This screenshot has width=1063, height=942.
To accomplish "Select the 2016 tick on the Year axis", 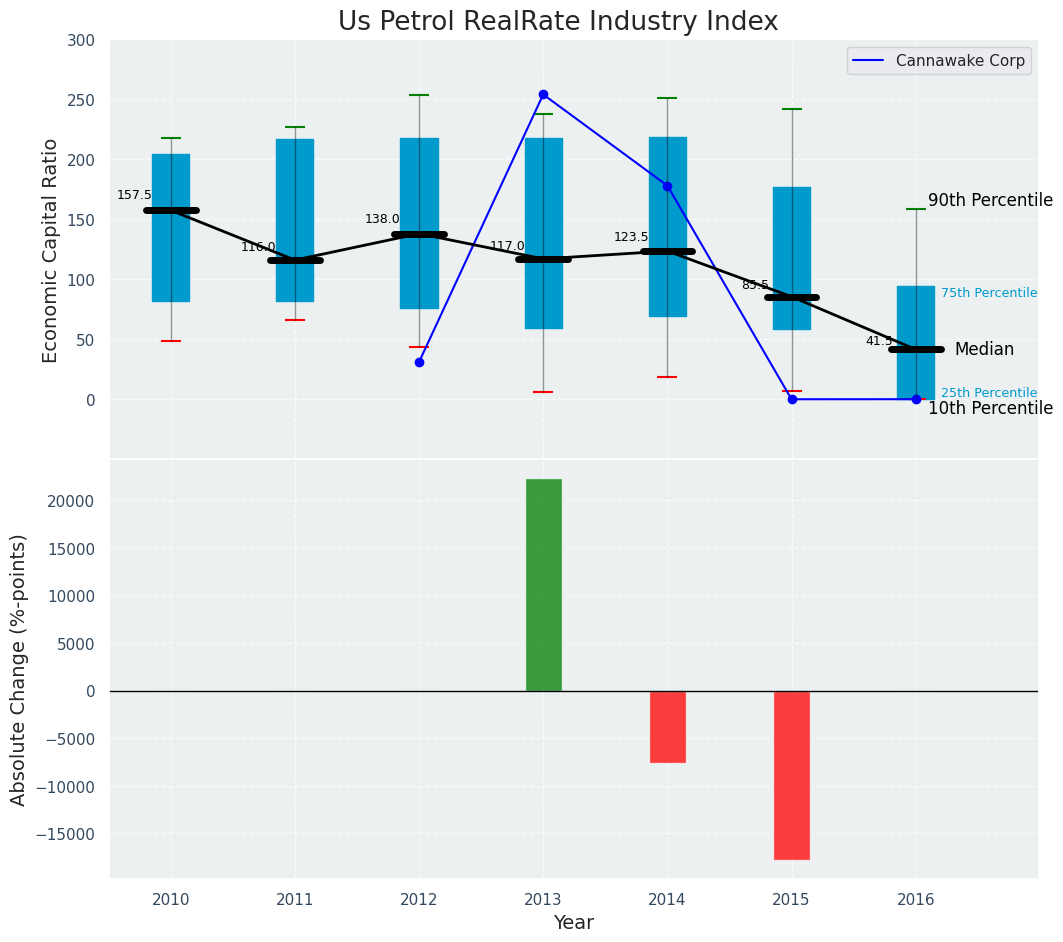I will (916, 900).
